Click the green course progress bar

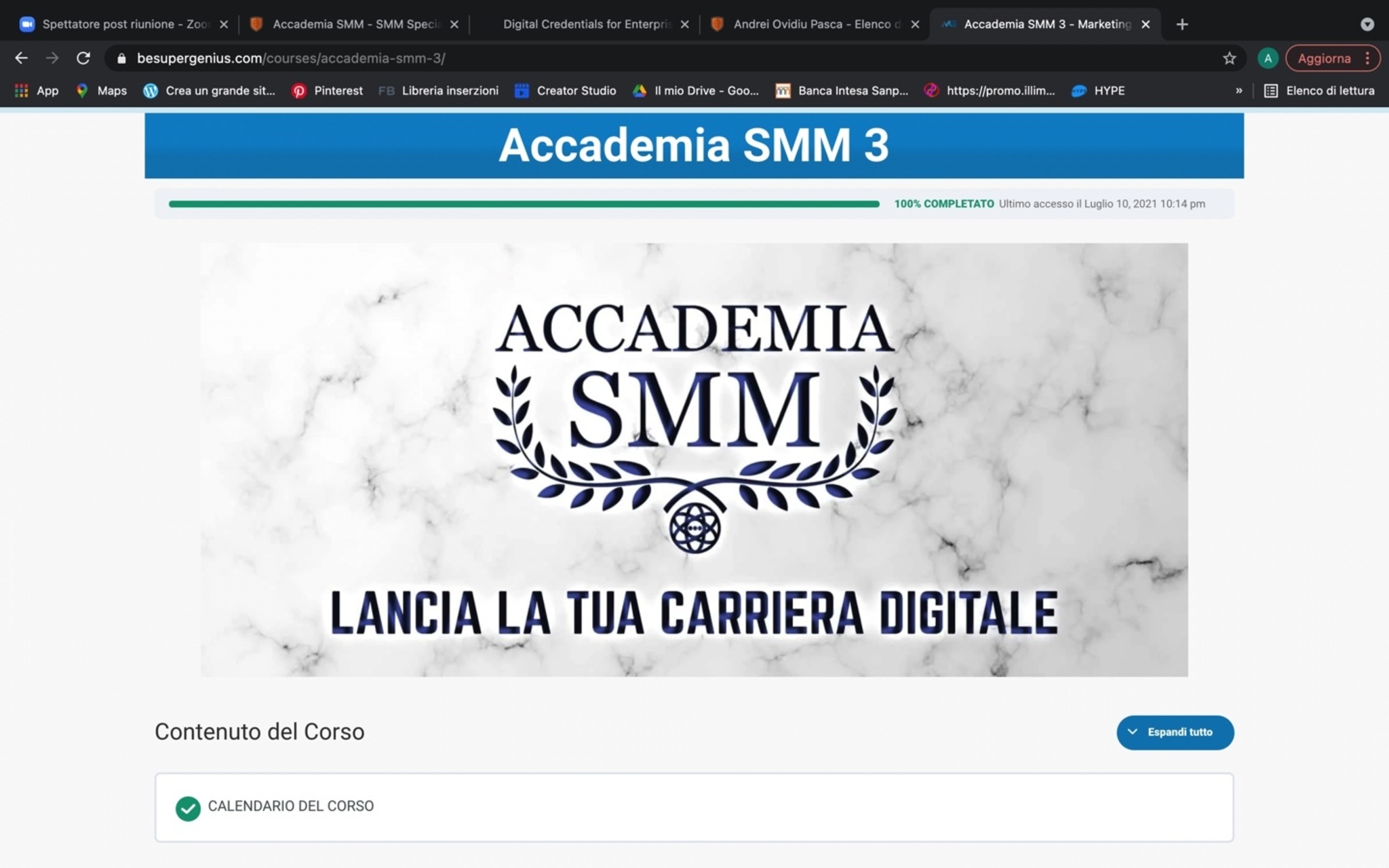pos(524,204)
